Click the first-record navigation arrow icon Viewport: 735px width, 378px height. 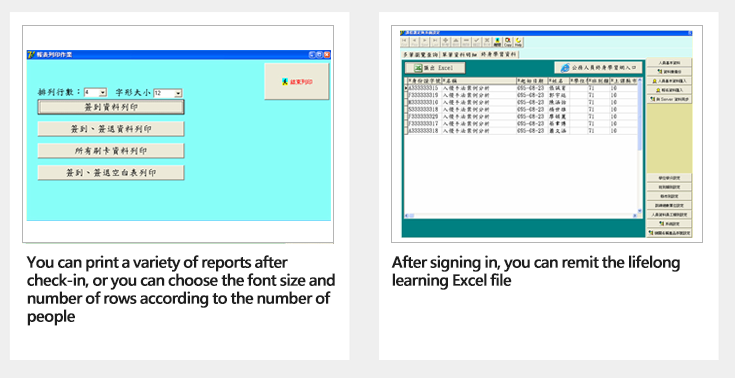point(405,40)
